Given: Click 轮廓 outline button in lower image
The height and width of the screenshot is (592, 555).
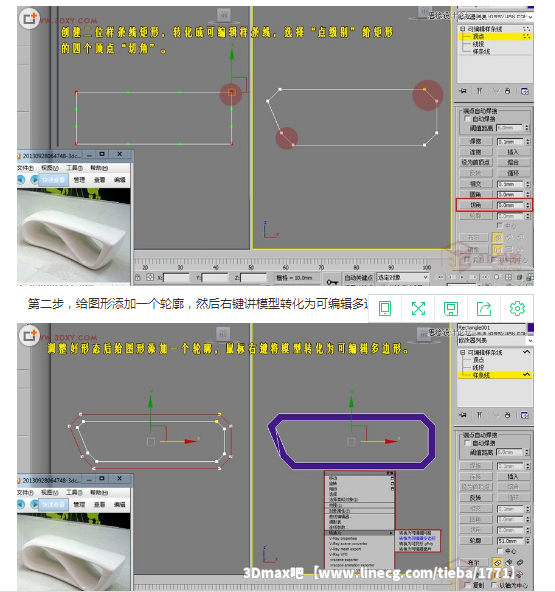Looking at the screenshot, I should 476,541.
